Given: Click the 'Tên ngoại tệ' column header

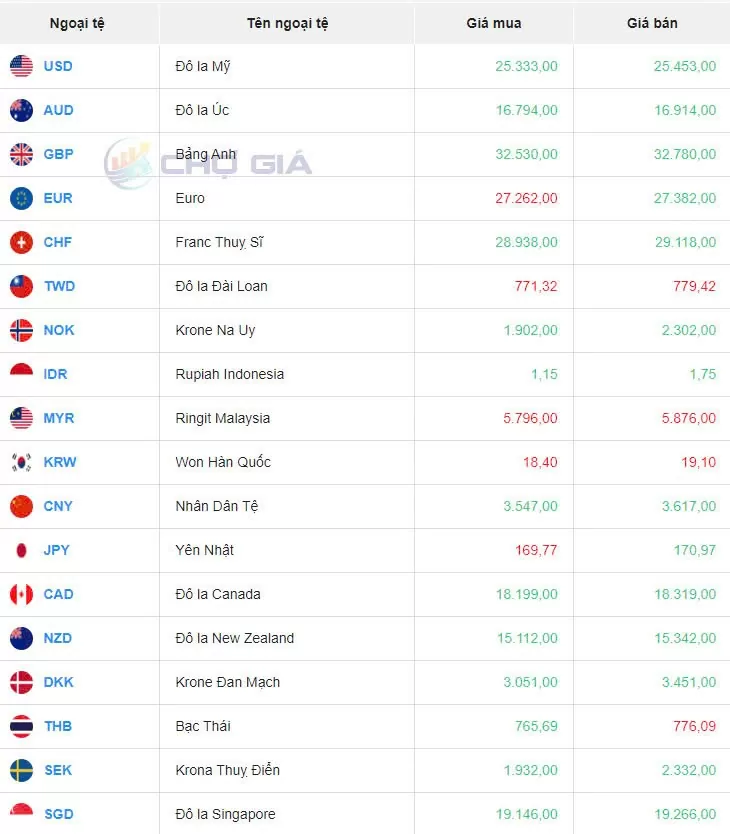Looking at the screenshot, I should [x=287, y=23].
